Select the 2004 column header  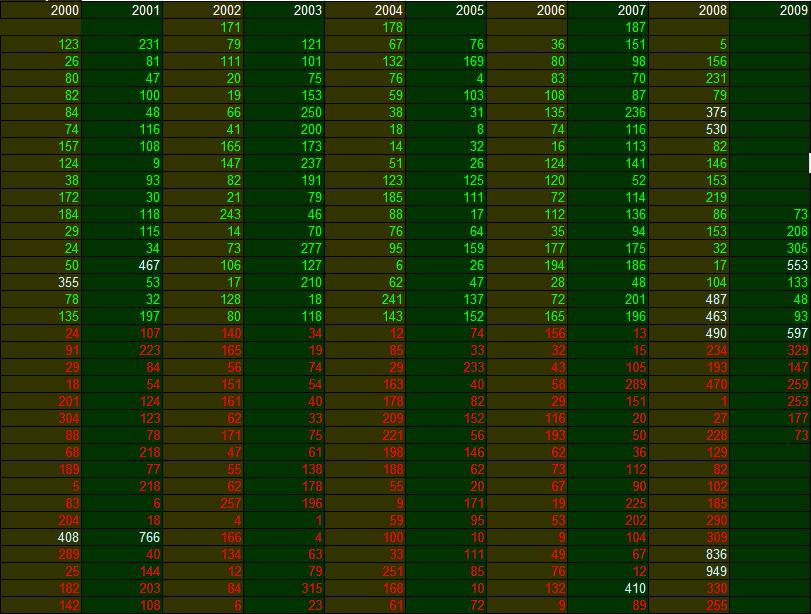click(365, 10)
